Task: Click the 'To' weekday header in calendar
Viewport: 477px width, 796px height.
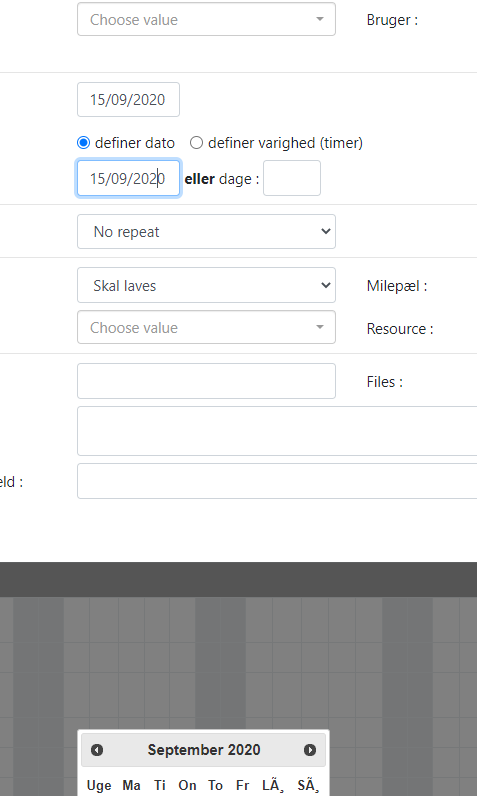Action: pyautogui.click(x=215, y=785)
